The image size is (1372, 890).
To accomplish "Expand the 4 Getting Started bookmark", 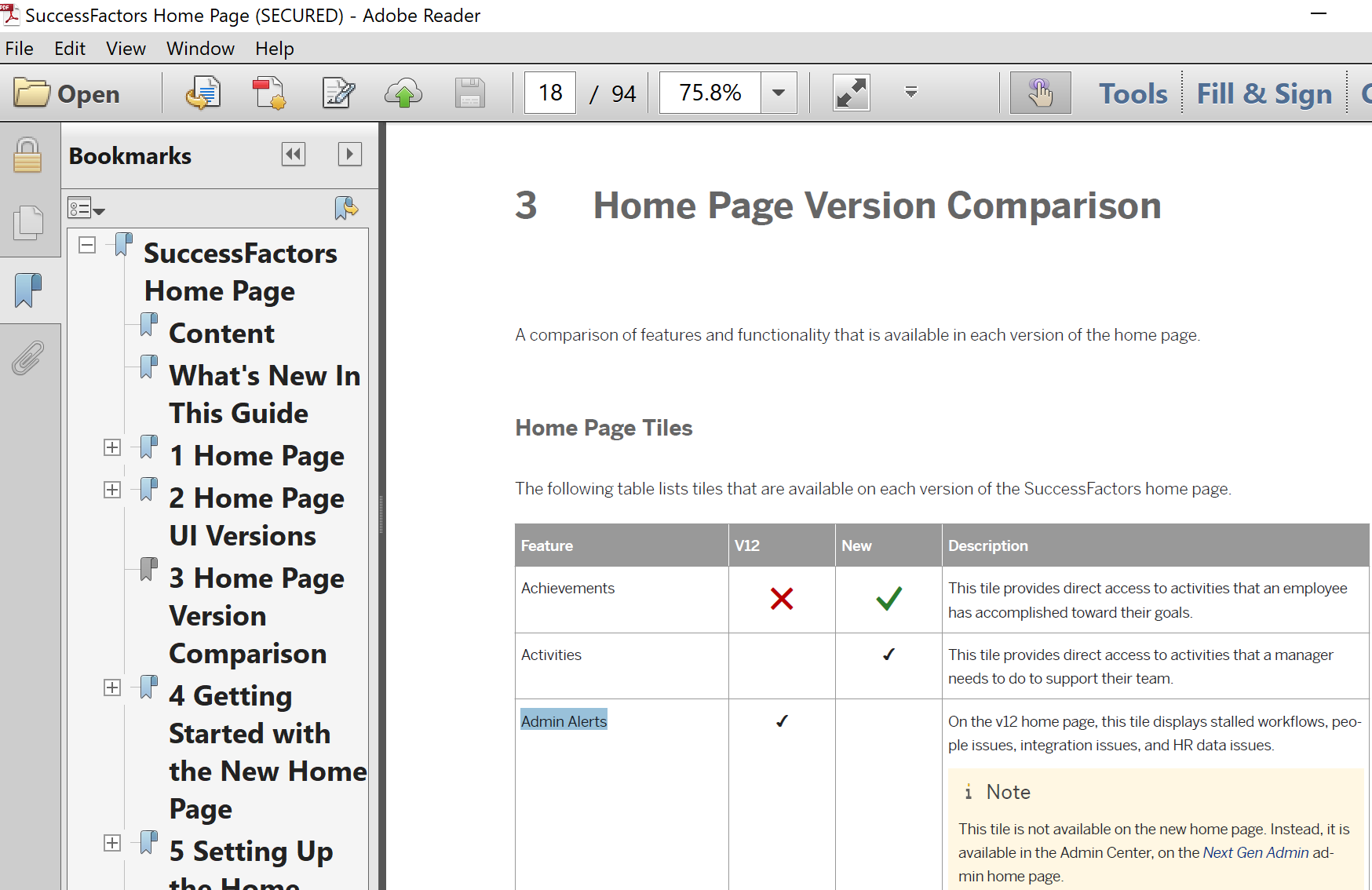I will (112, 688).
